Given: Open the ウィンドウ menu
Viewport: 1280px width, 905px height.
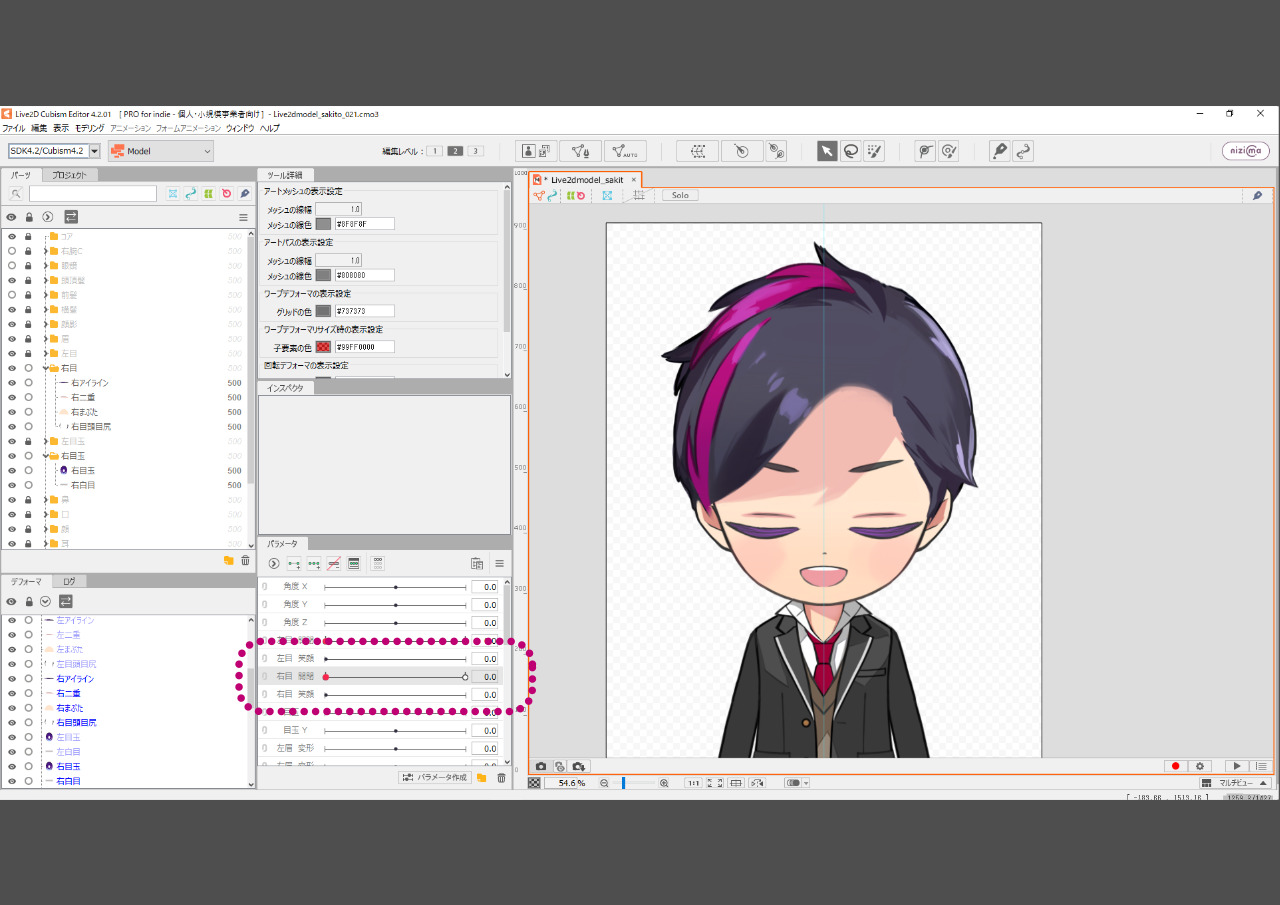Looking at the screenshot, I should tap(240, 128).
